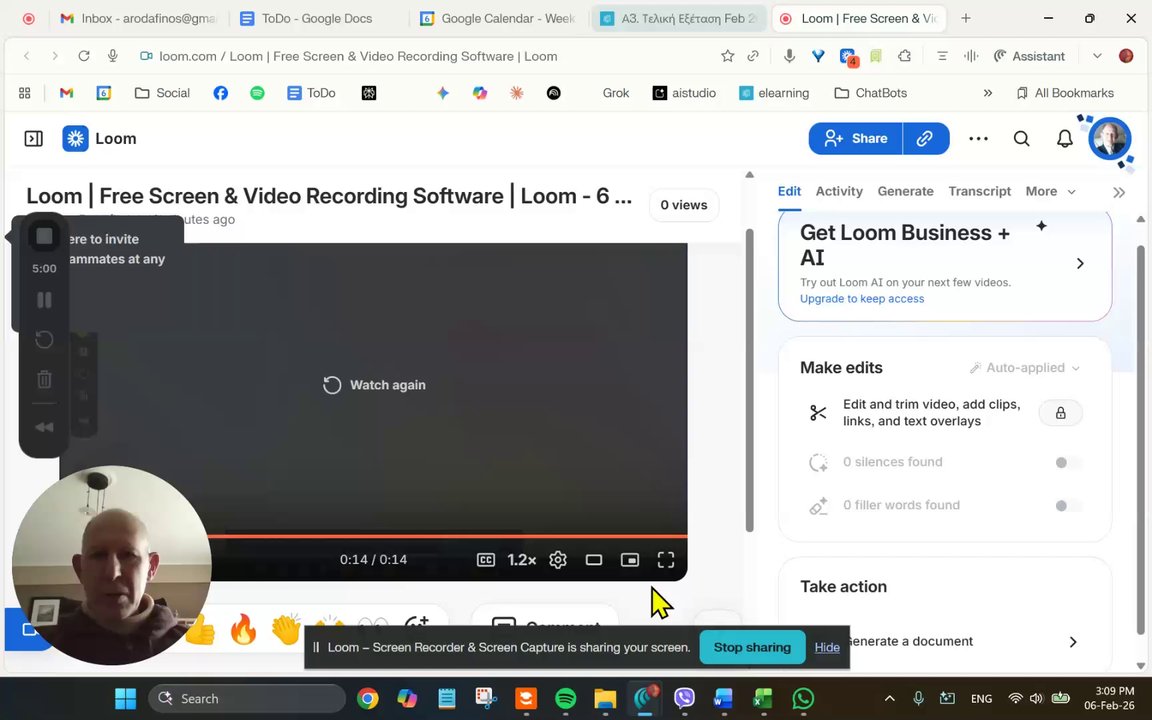
Task: Collapse the Loom sidebar panel icon
Action: [x=34, y=139]
